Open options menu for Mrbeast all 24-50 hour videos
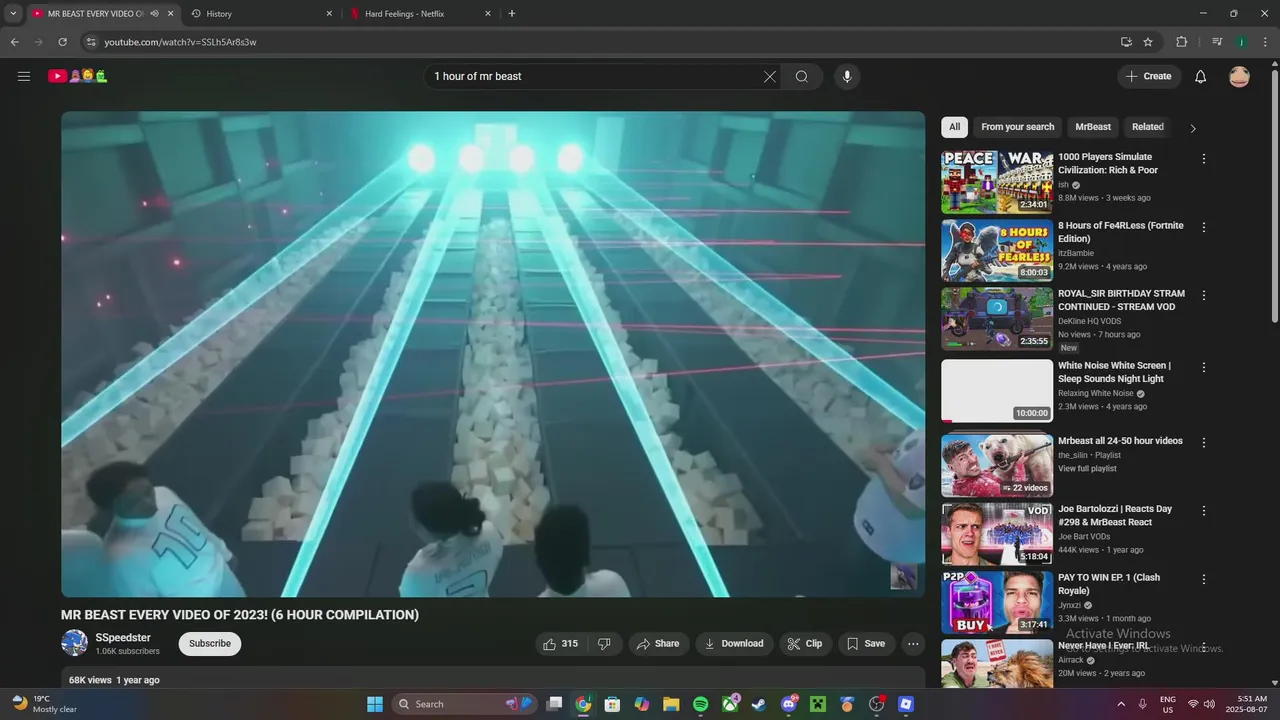 (x=1204, y=442)
